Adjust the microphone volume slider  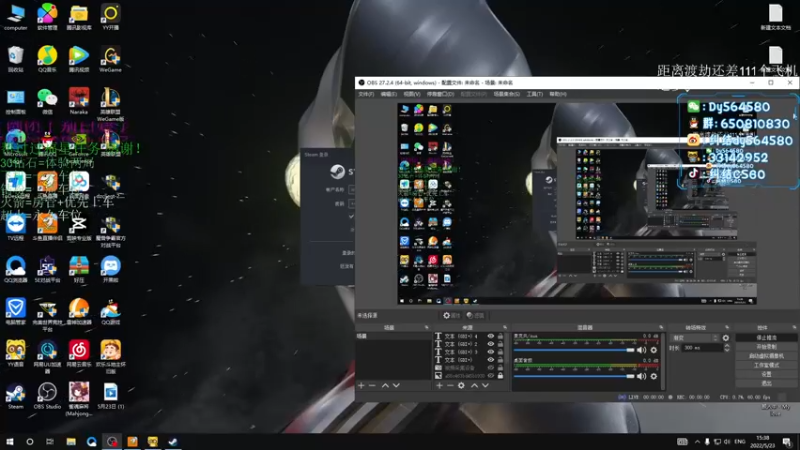tap(574, 350)
